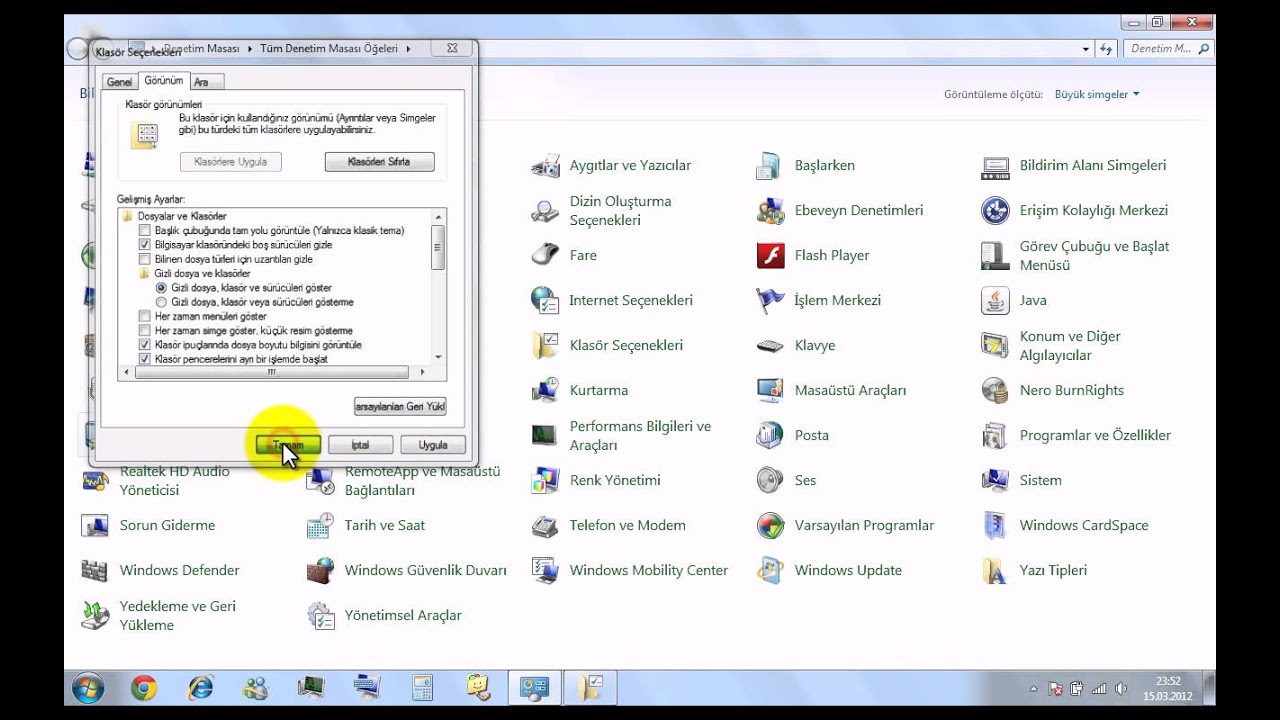Click the restore defaults (Geri Yükle) button

400,407
